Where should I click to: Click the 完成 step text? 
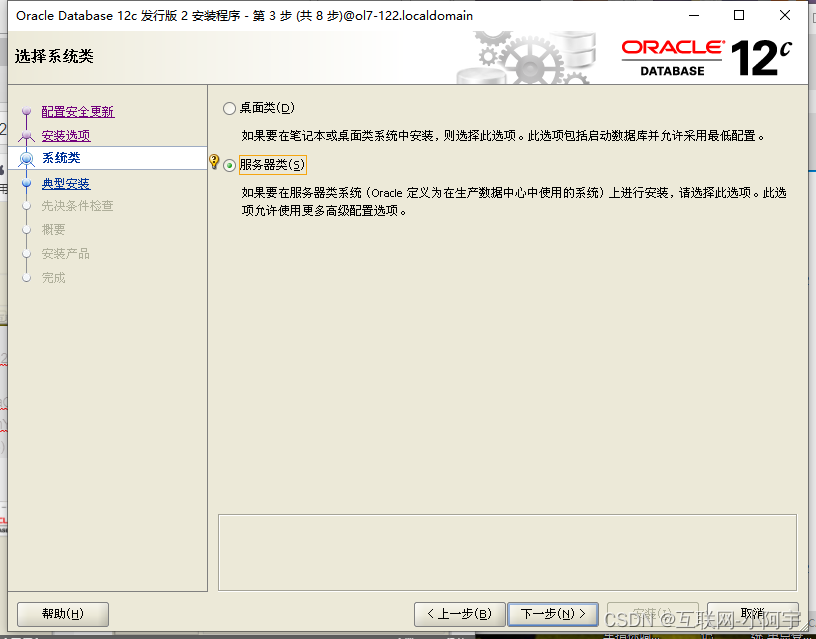(x=54, y=277)
